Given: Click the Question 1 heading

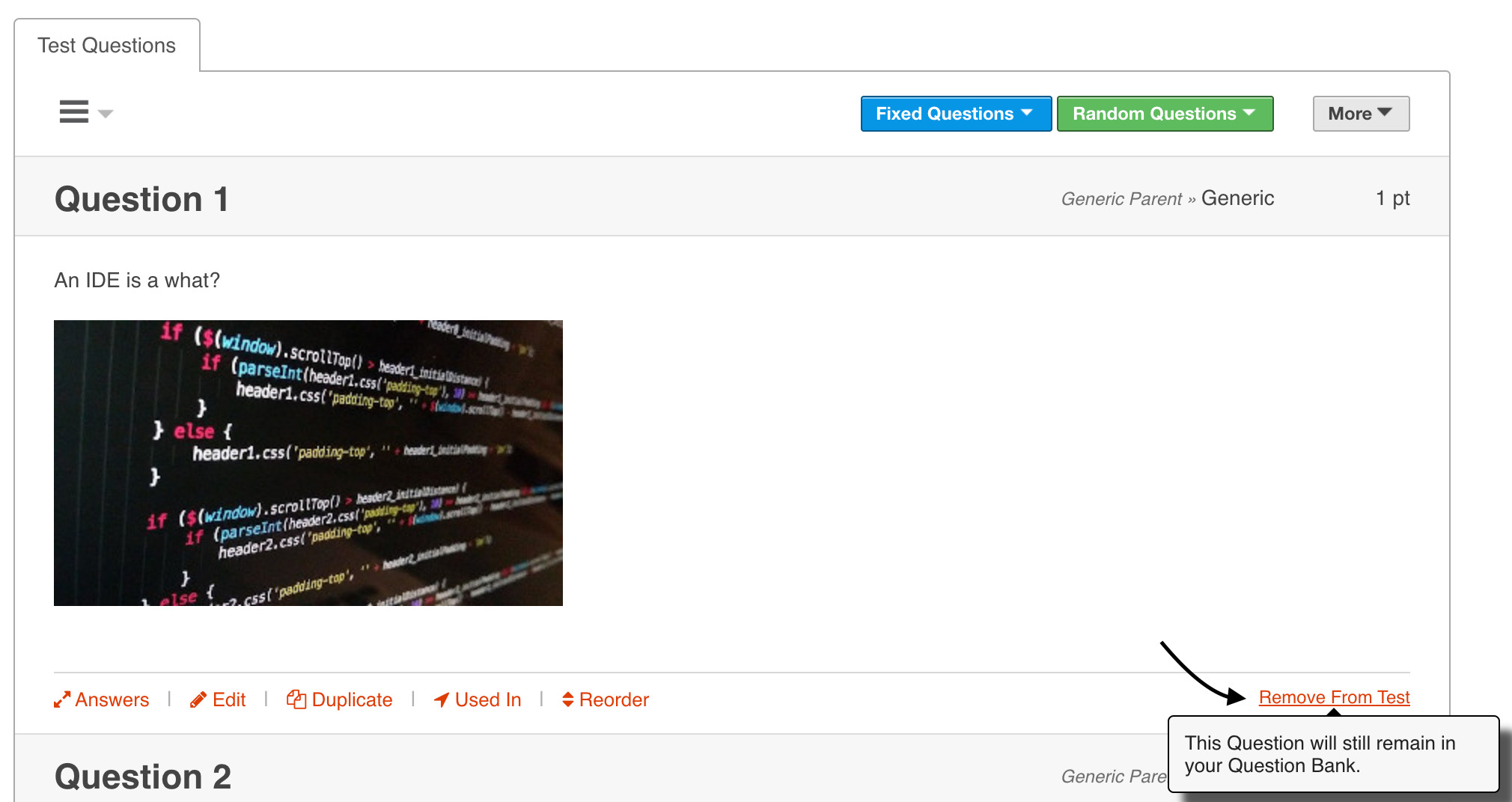Looking at the screenshot, I should [x=141, y=199].
